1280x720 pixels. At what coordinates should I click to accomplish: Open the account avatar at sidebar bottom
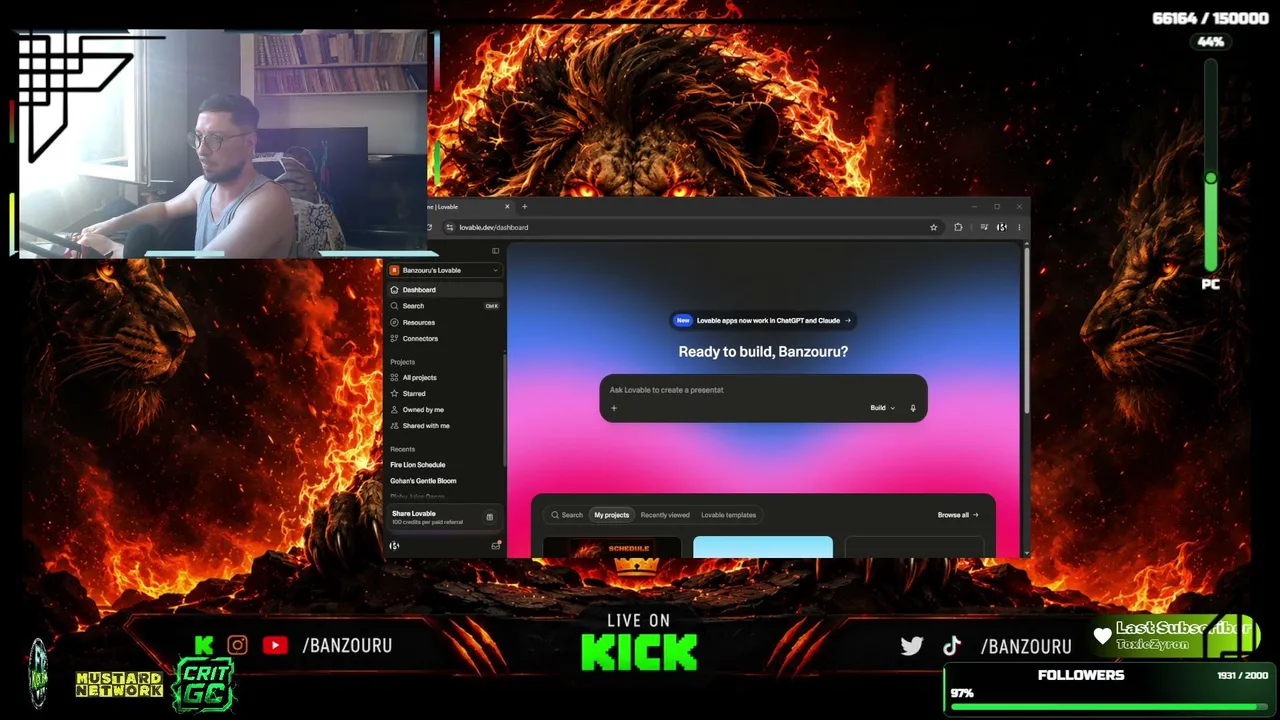pos(394,546)
